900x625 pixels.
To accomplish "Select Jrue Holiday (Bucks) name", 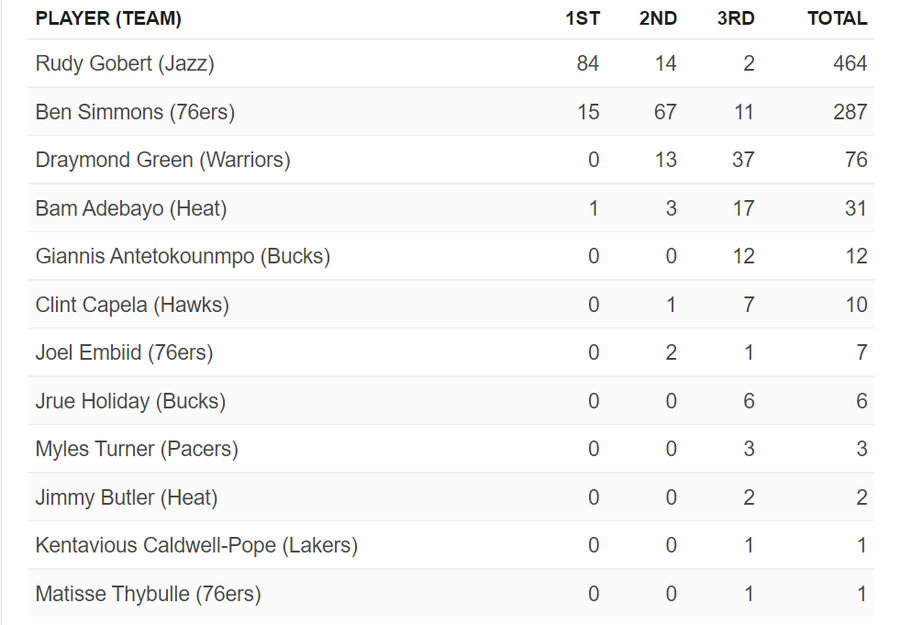I will click(130, 401).
